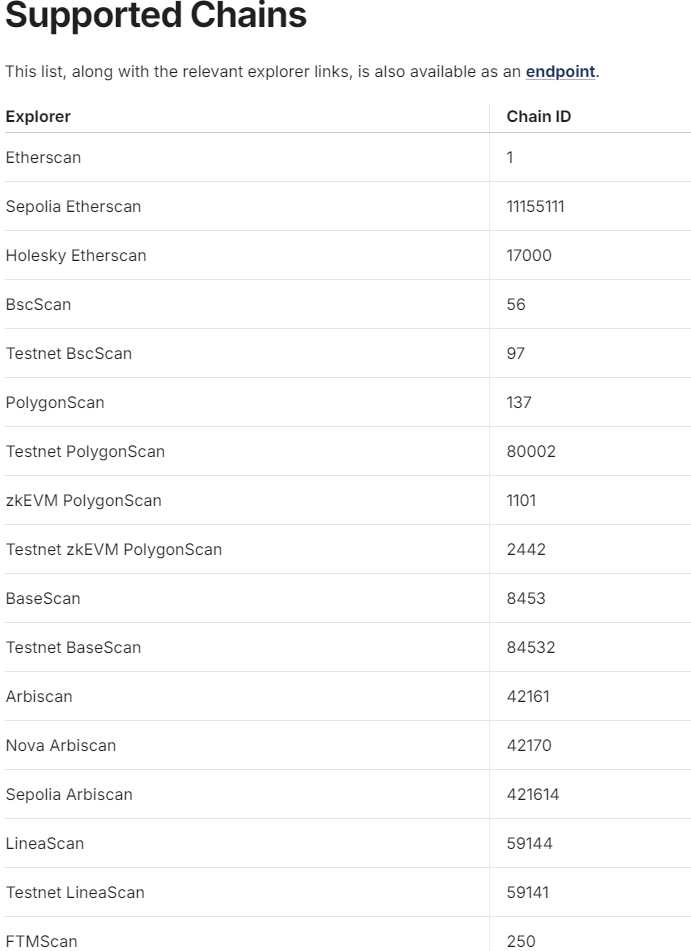Click the Explorer column header
Screen dimensions: 691x951
tap(38, 117)
